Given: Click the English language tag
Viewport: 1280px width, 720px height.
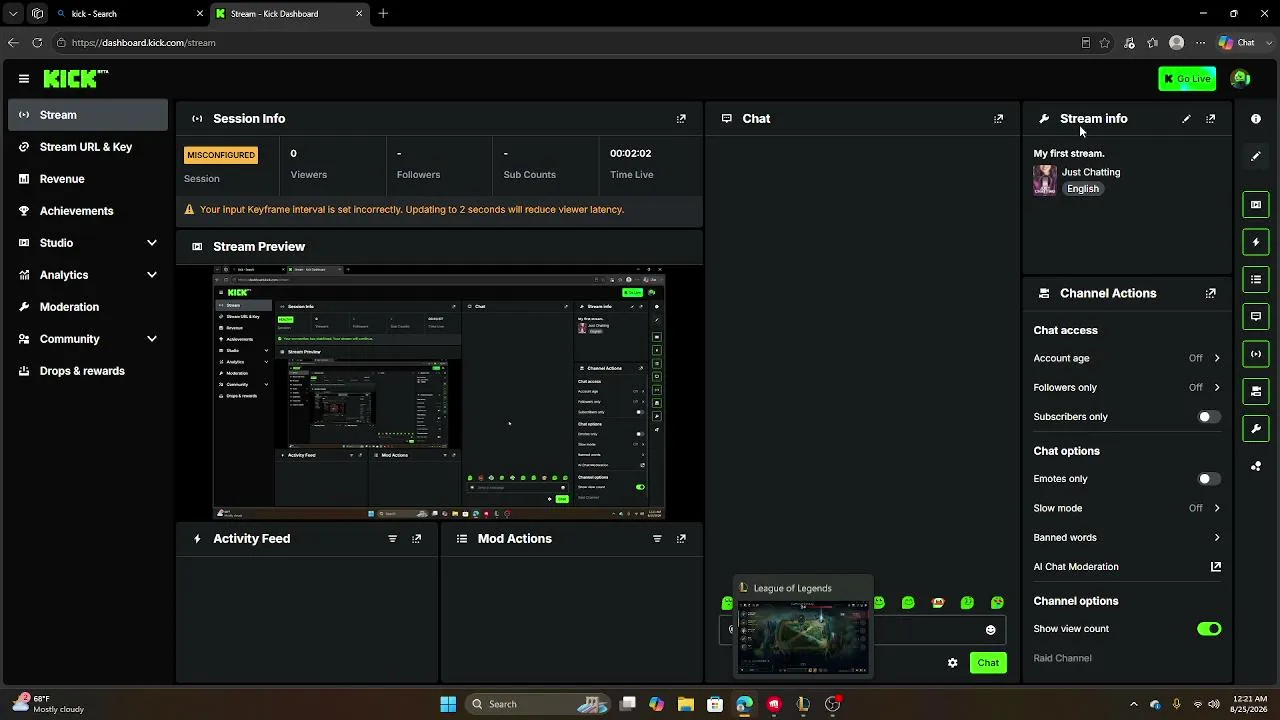Looking at the screenshot, I should [1082, 189].
